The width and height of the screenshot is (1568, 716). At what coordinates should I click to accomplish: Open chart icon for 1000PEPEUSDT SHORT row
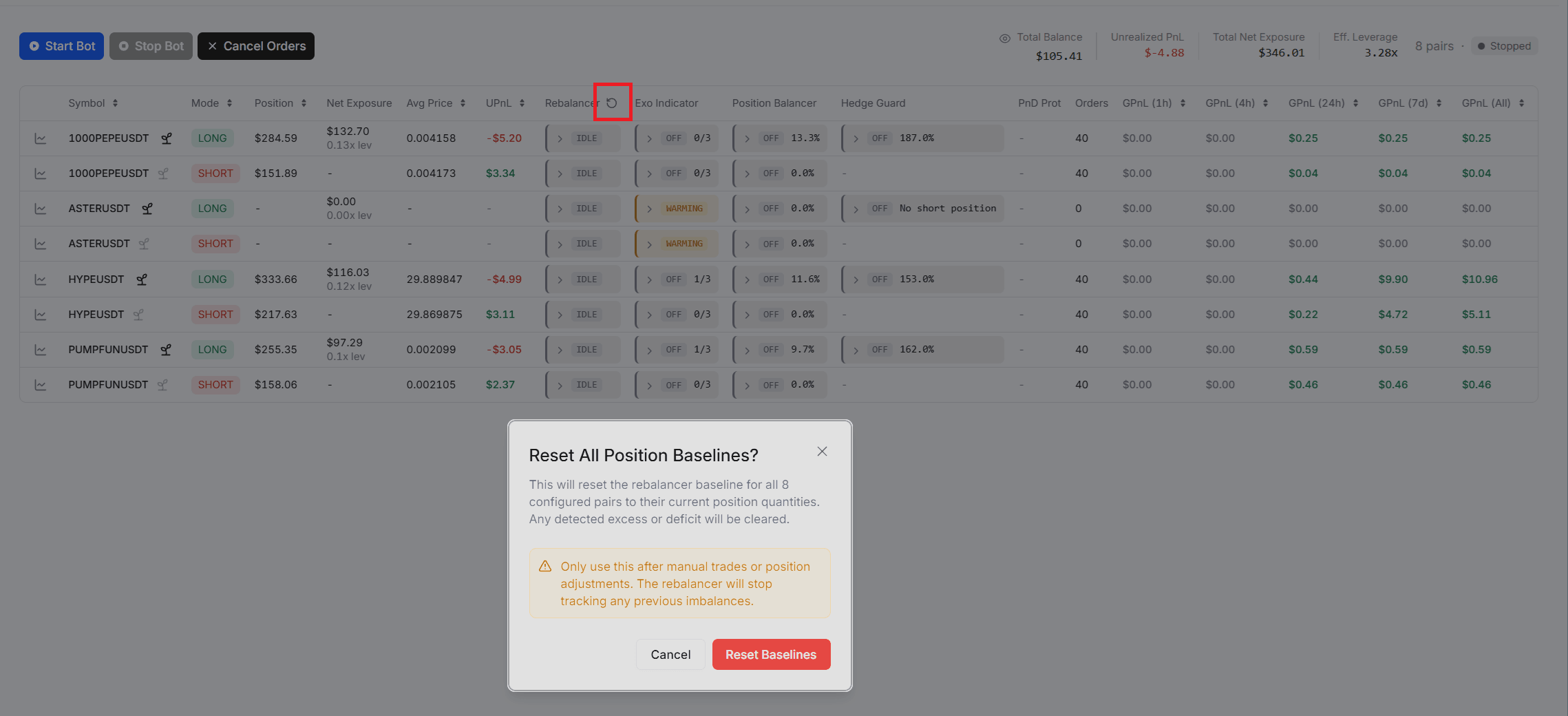[x=41, y=173]
